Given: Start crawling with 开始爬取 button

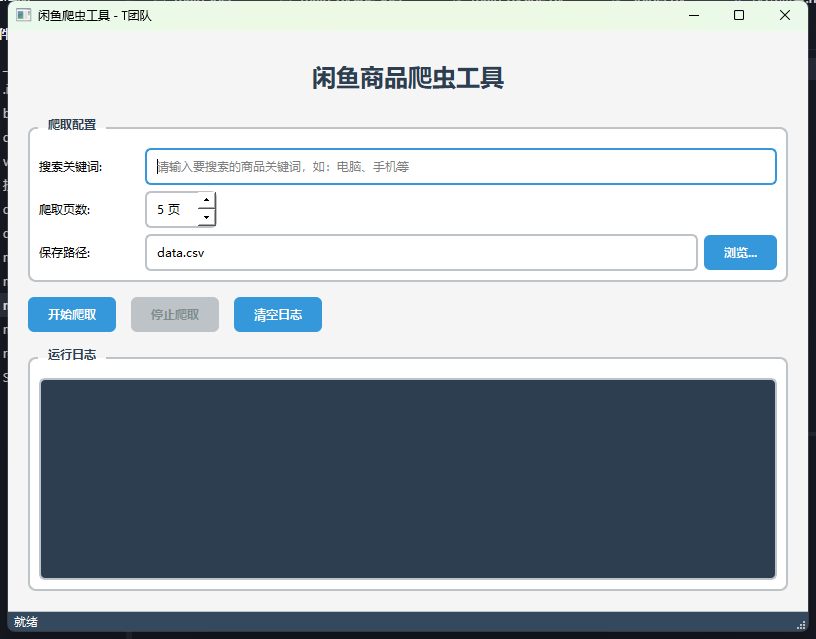Looking at the screenshot, I should click(x=72, y=314).
